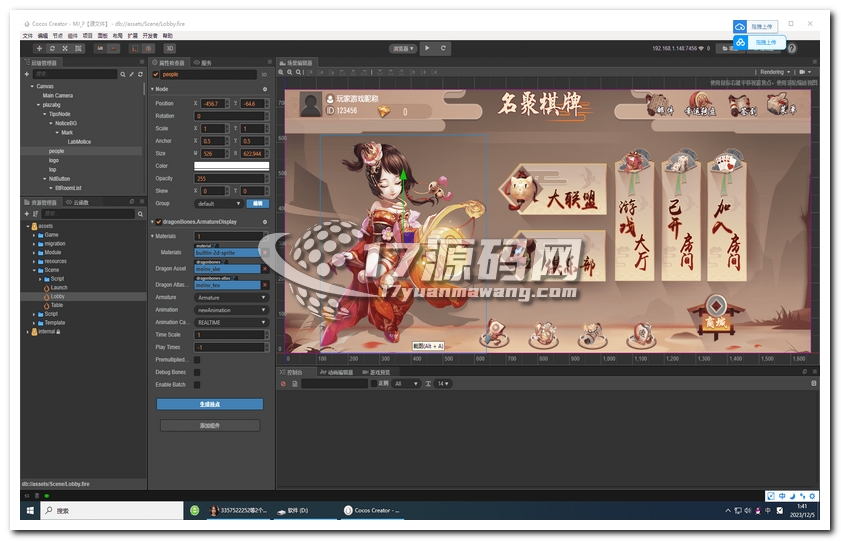Zoom in the scene editor
Viewport: 841px width, 541px height.
pos(281,72)
